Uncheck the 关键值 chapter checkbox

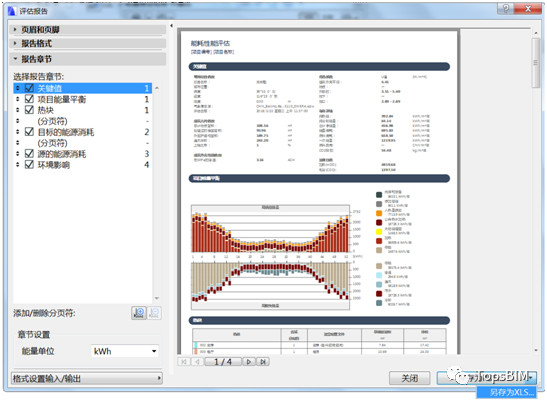point(29,88)
